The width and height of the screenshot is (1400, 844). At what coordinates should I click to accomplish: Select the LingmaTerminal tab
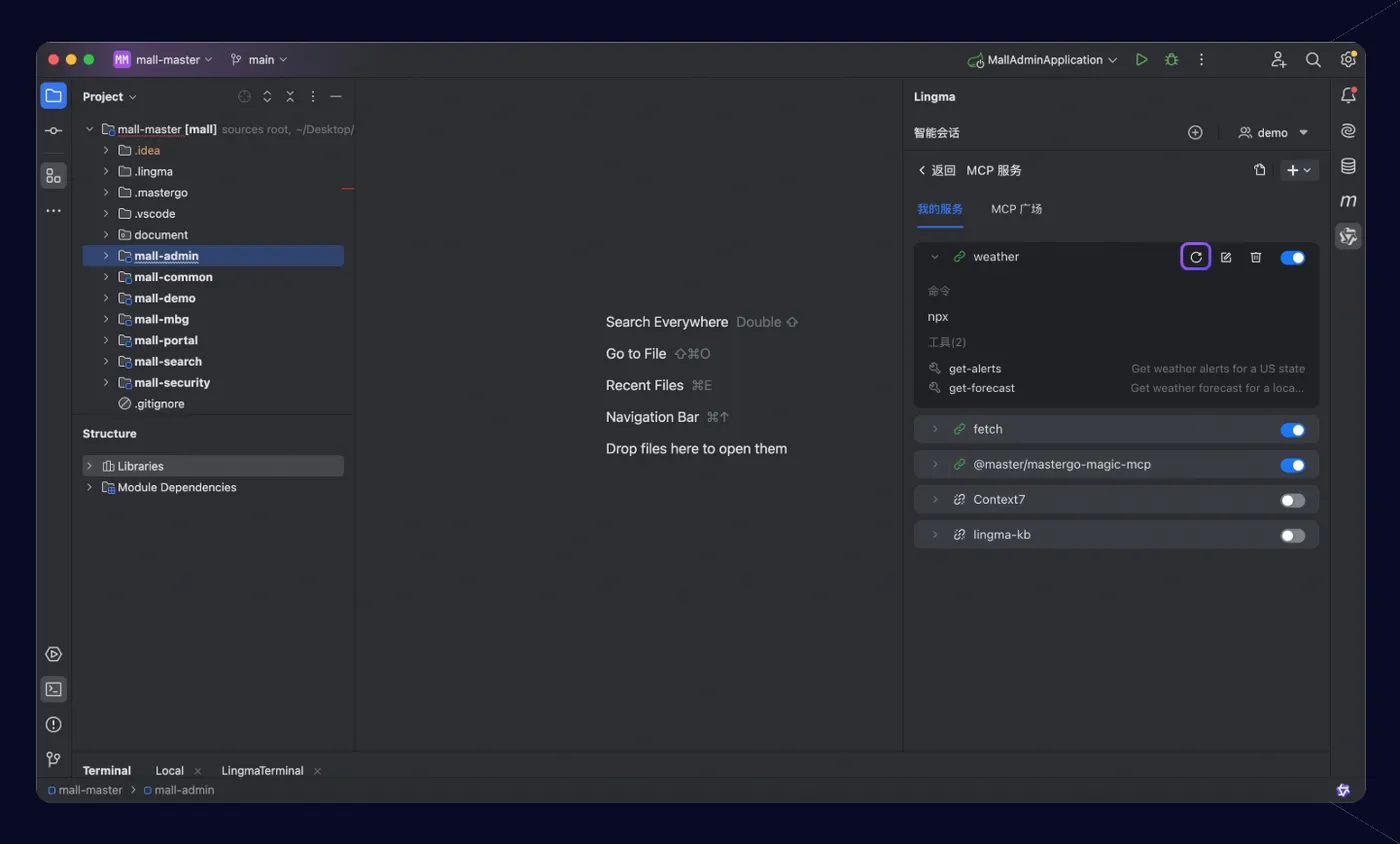click(x=263, y=771)
